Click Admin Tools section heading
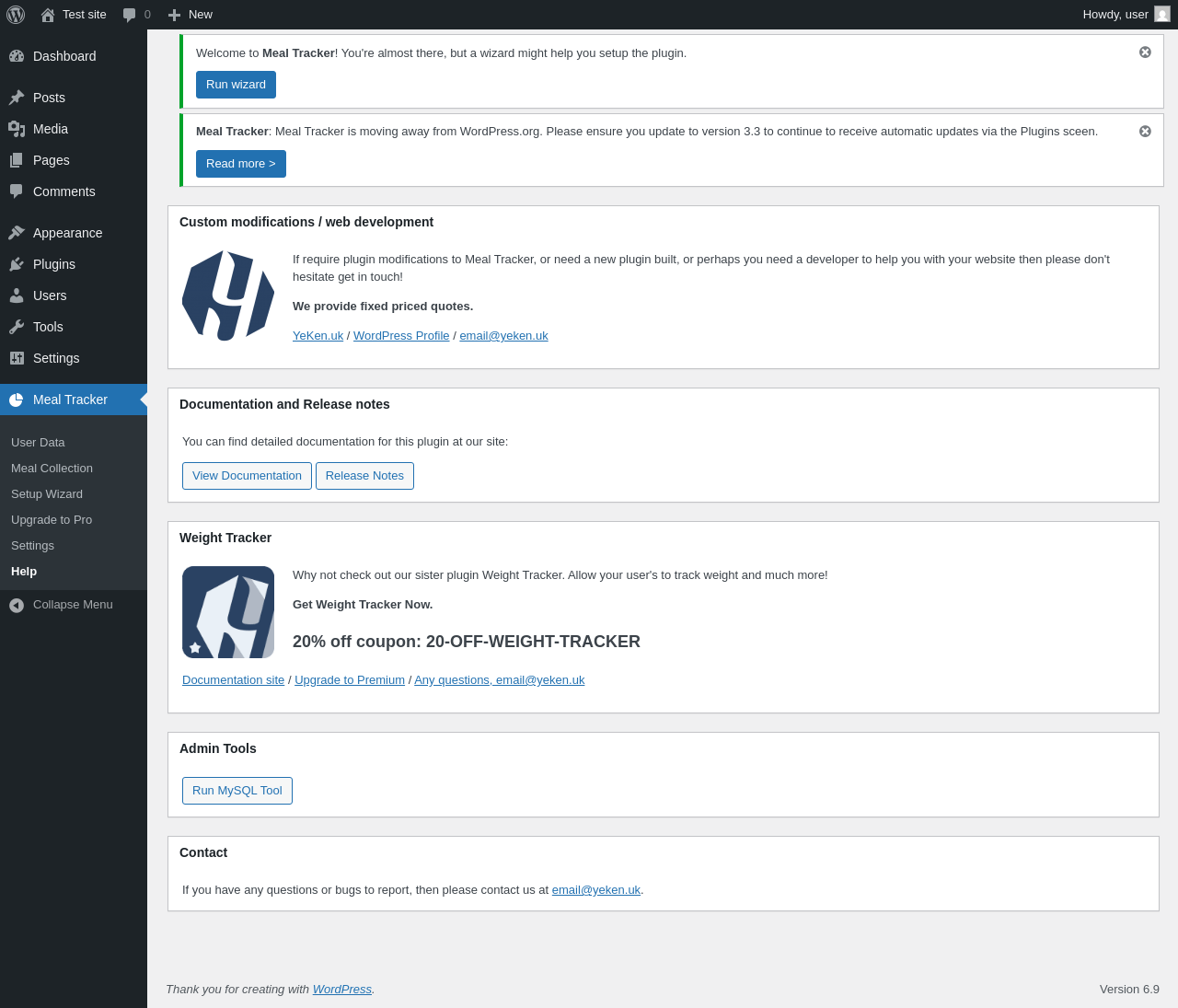Viewport: 1178px width, 1008px height. (218, 749)
